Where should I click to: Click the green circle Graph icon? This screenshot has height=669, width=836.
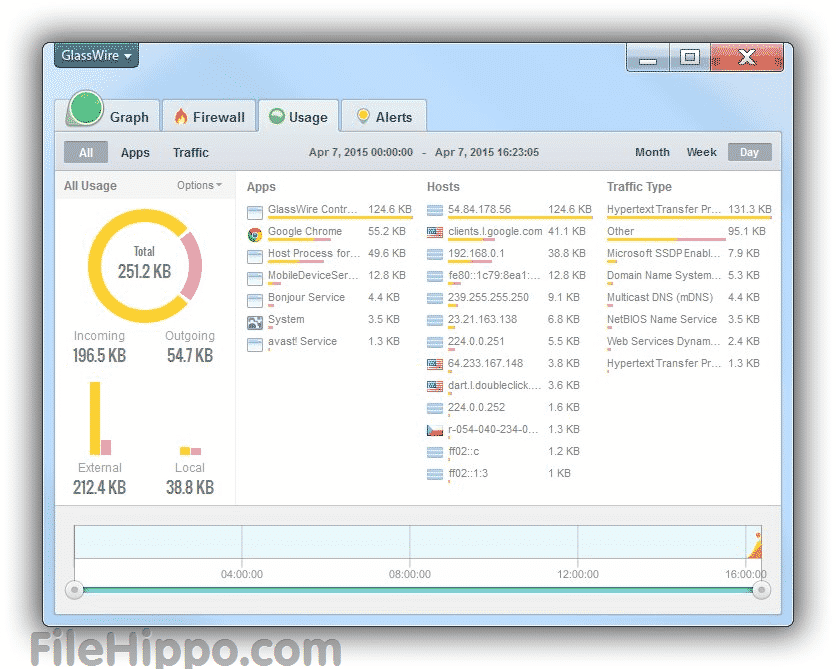86,110
